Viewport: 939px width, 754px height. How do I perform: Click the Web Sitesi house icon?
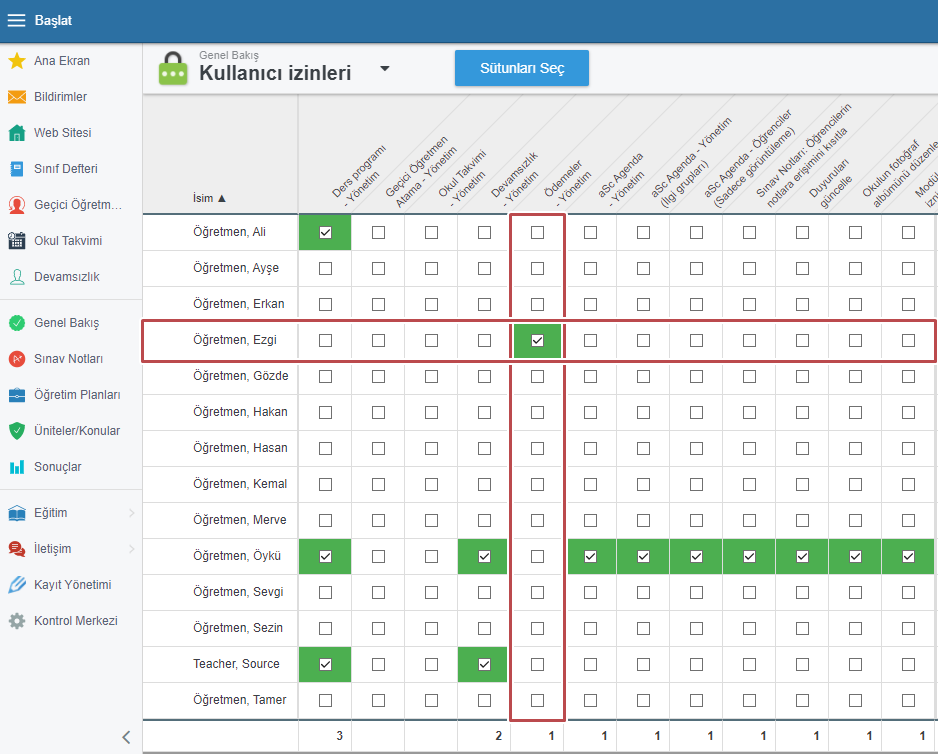(x=17, y=133)
